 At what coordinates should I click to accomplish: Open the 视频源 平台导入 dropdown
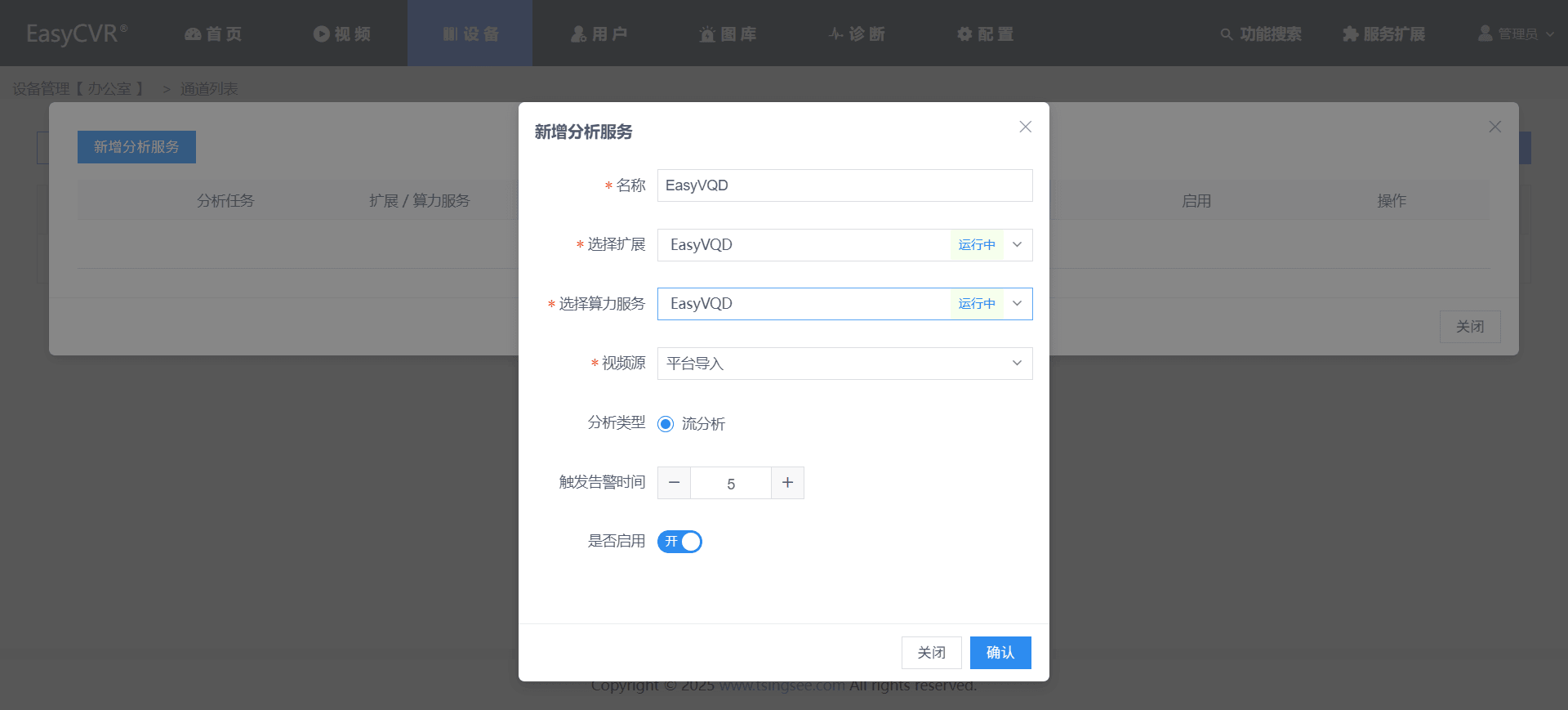(x=844, y=364)
